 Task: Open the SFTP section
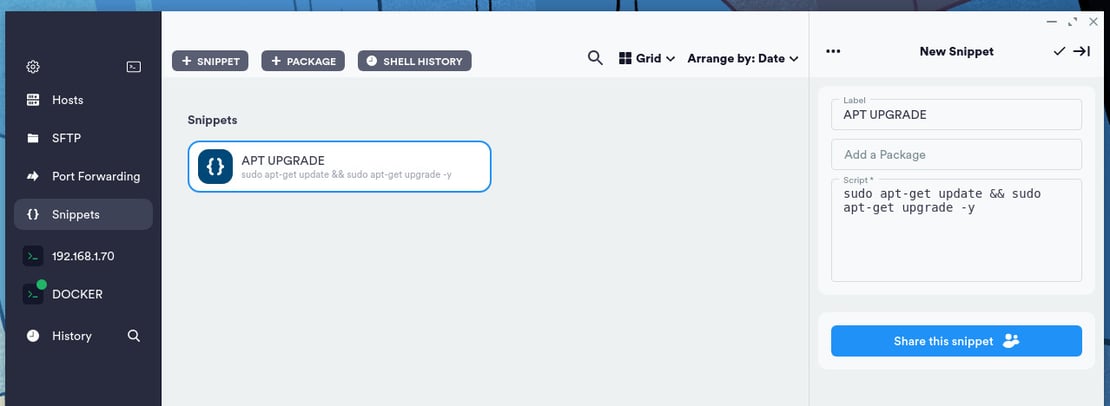66,138
